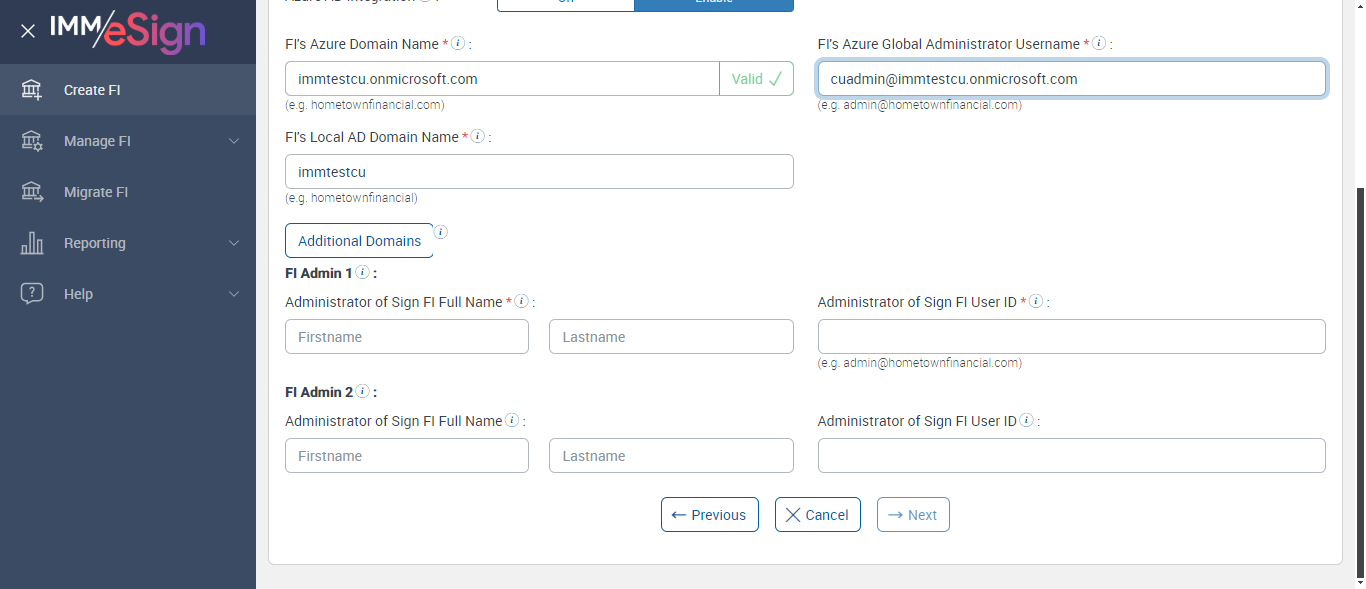Switch Azure AD Integration to Off
Screen dimensions: 1366x589
(x=565, y=4)
